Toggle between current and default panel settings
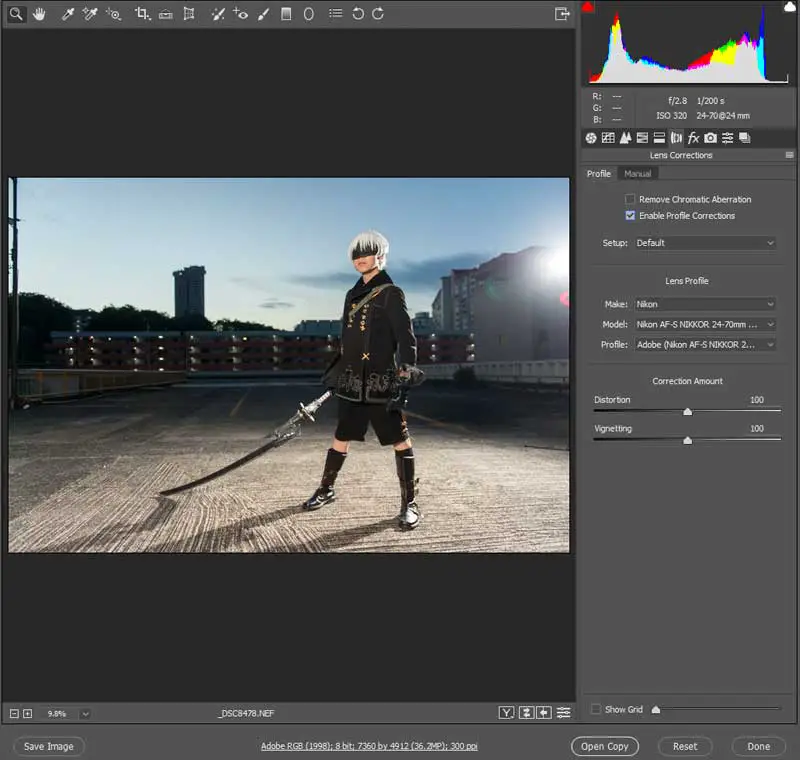The height and width of the screenshot is (760, 800). [564, 713]
